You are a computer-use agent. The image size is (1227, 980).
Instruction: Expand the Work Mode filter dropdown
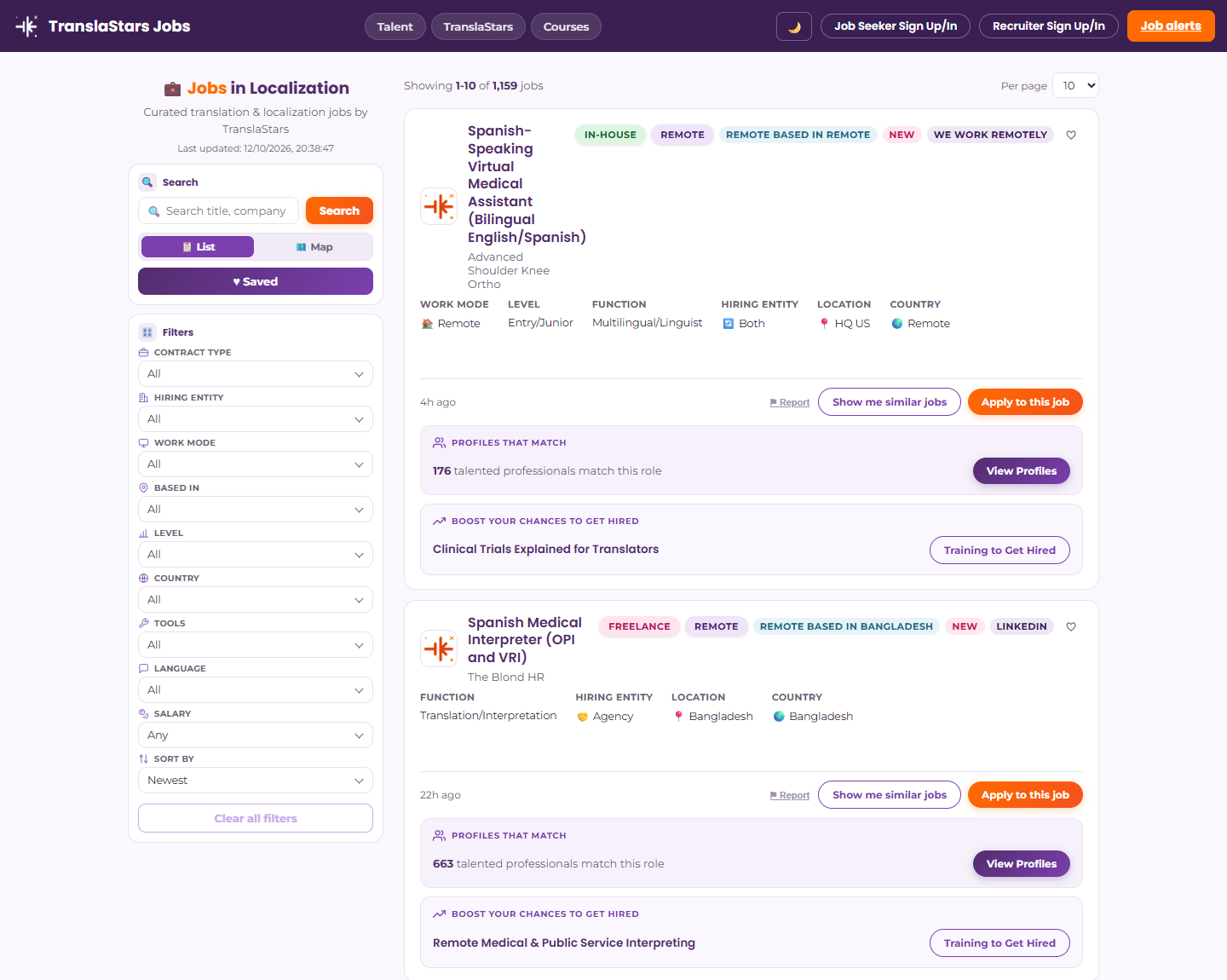pyautogui.click(x=256, y=464)
